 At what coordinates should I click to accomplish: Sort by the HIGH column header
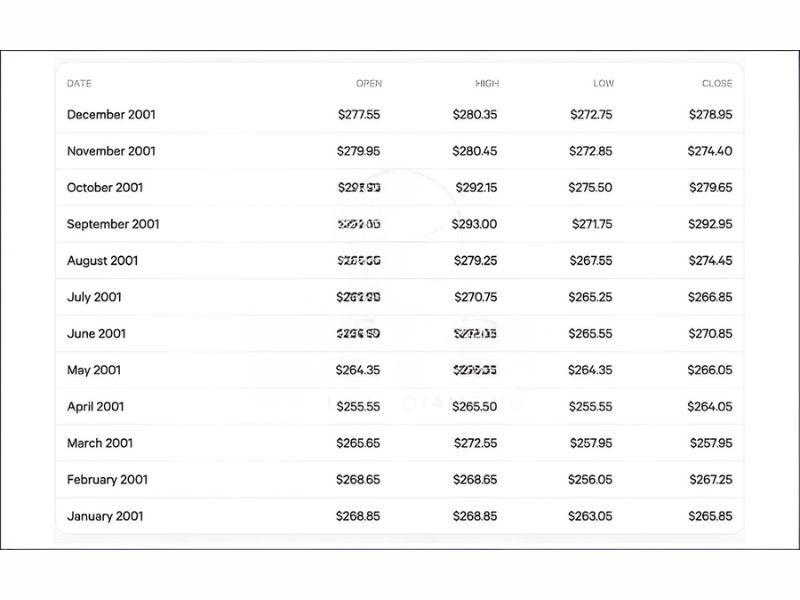click(486, 84)
